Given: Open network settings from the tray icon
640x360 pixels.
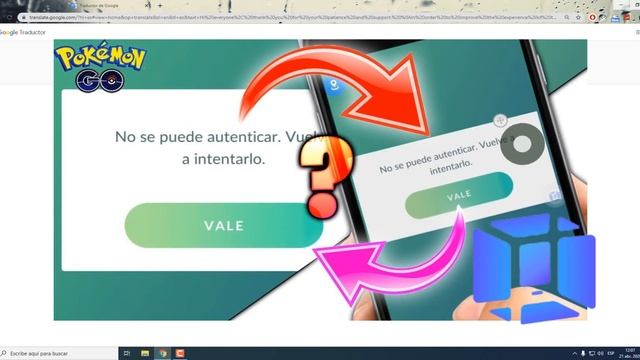Looking at the screenshot, I should click(592, 353).
